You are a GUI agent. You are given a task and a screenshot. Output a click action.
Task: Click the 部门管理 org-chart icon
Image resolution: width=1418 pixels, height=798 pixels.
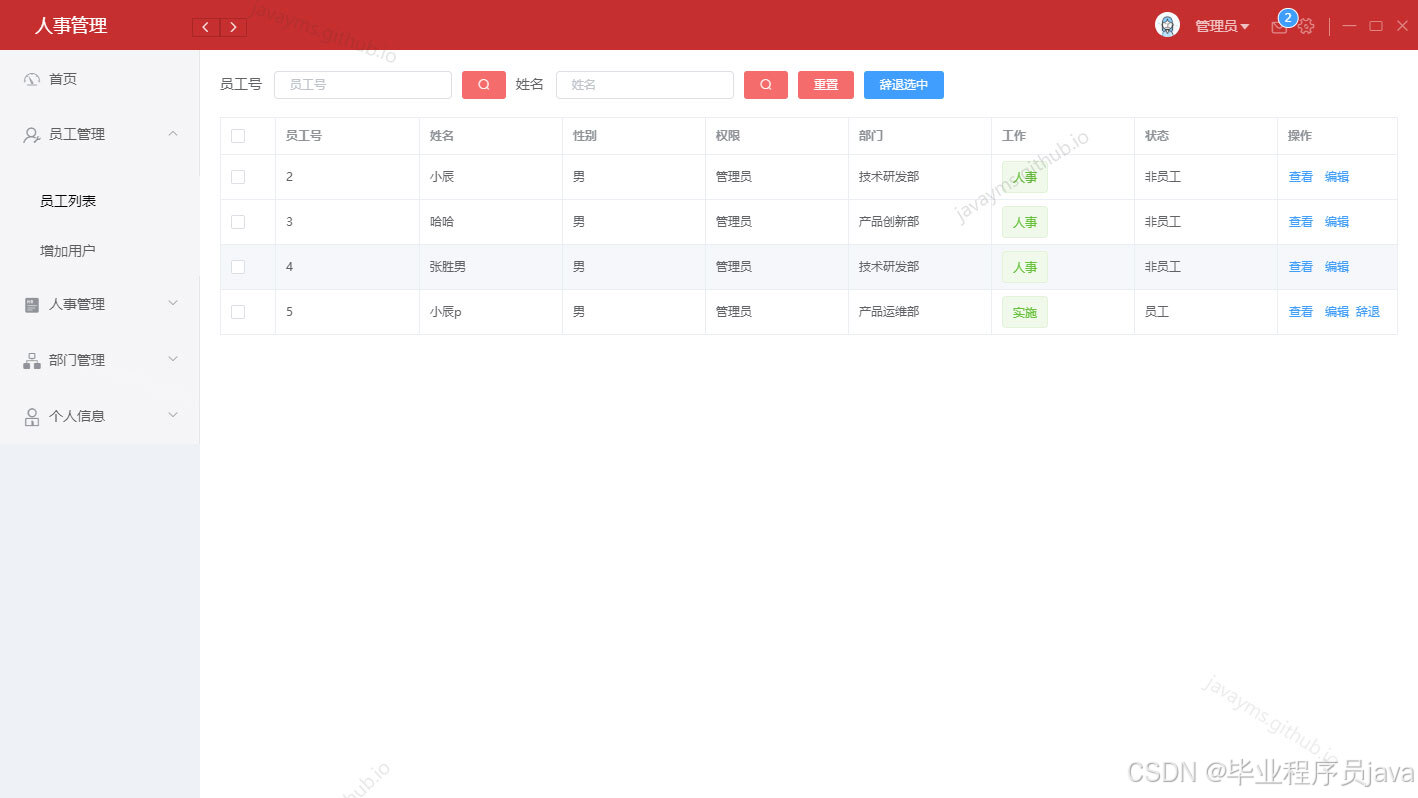32,361
